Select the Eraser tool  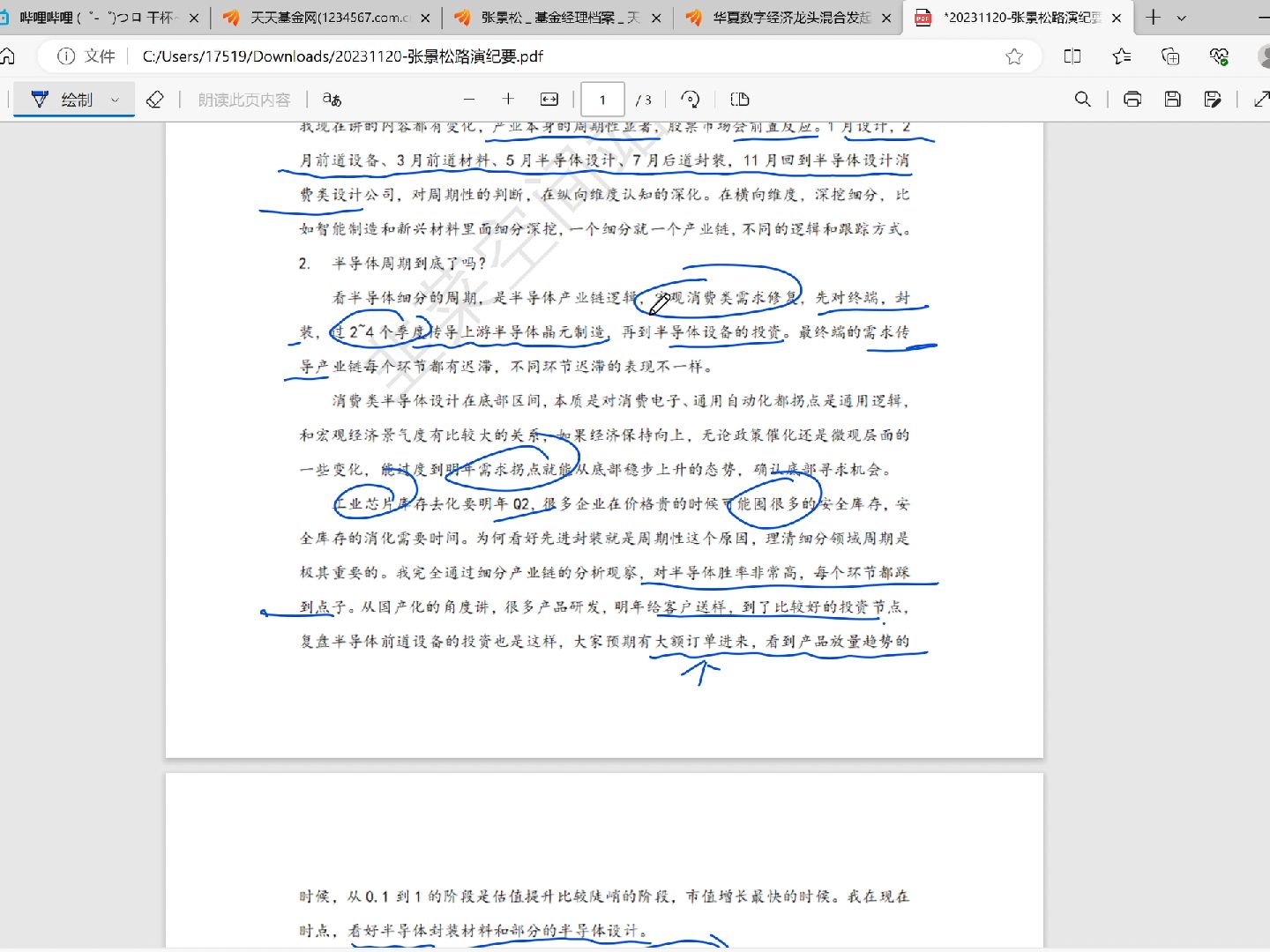[155, 100]
